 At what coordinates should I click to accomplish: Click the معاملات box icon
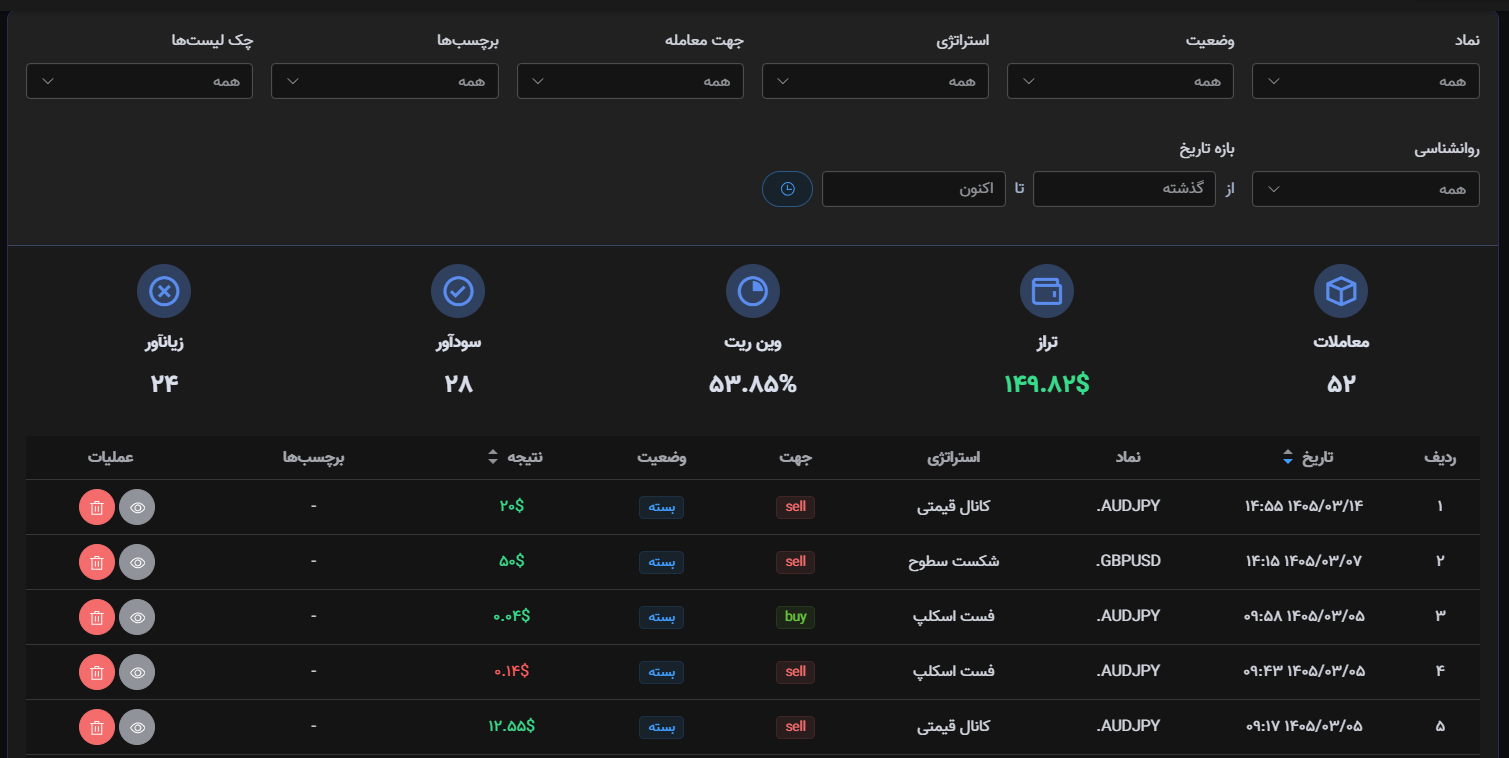coord(1340,292)
